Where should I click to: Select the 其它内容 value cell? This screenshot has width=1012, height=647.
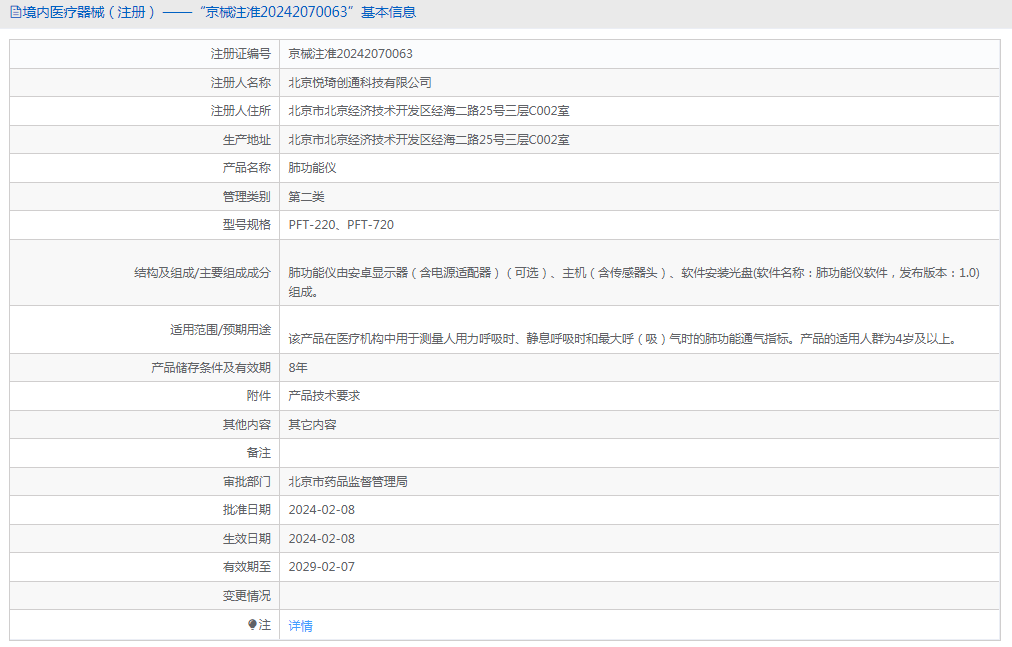(x=312, y=425)
